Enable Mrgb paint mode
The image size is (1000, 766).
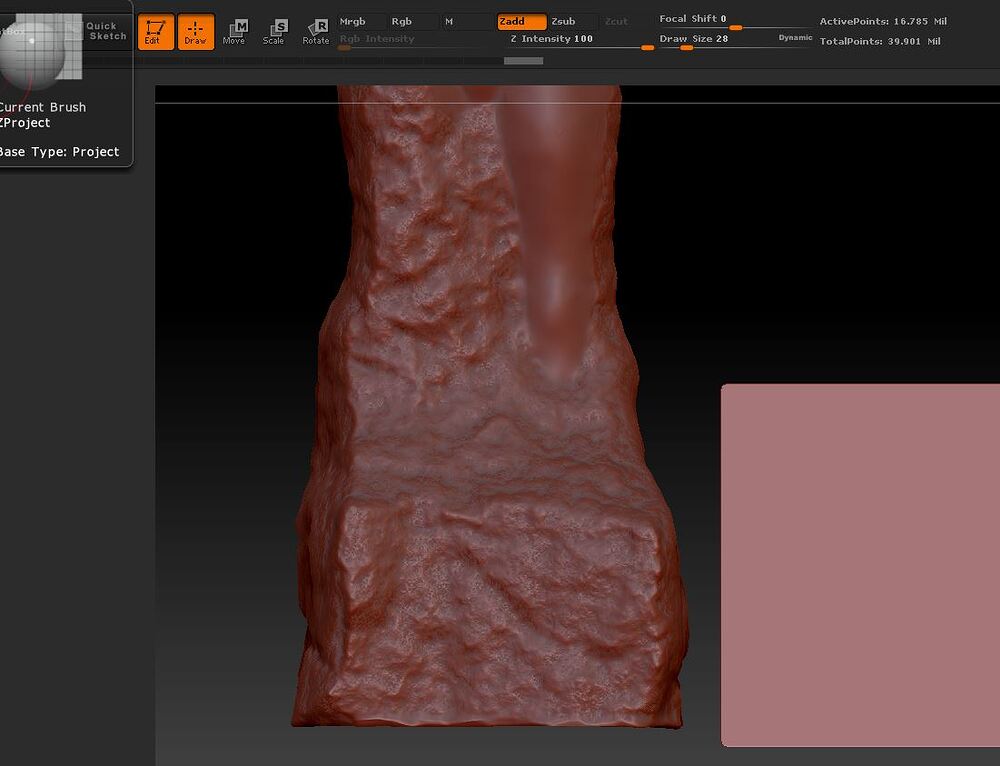click(361, 21)
